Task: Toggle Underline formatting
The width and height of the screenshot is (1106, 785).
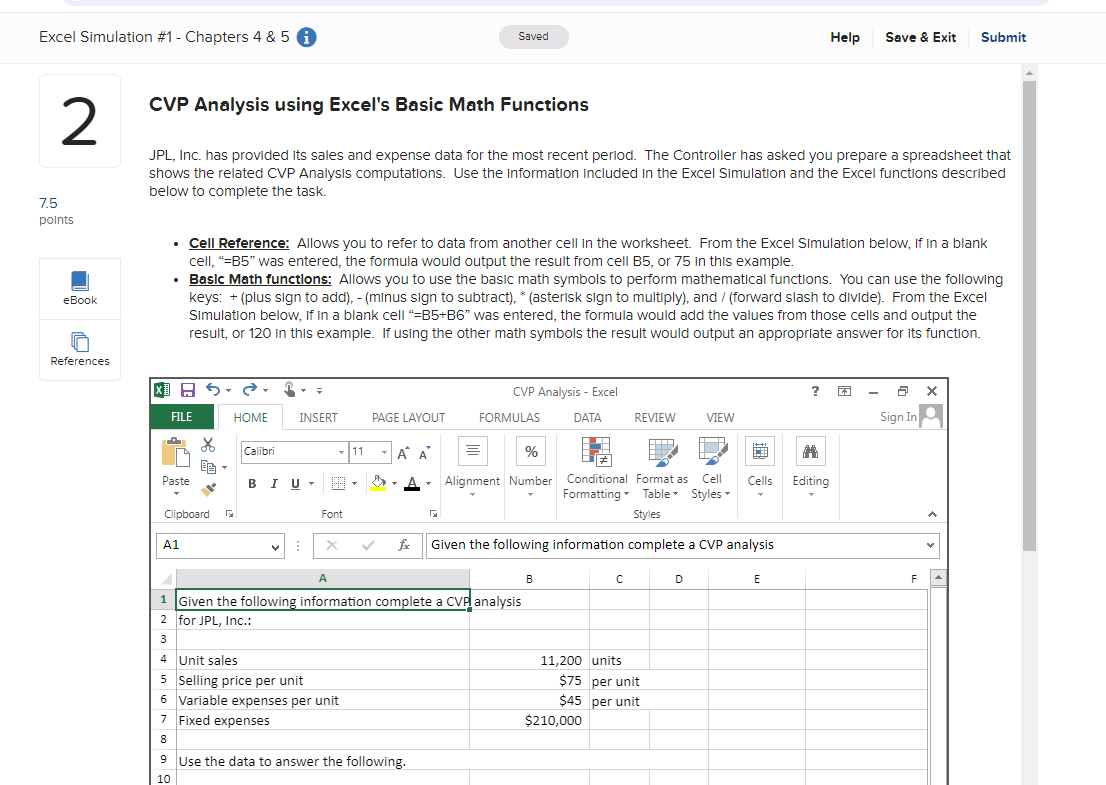Action: pos(294,483)
